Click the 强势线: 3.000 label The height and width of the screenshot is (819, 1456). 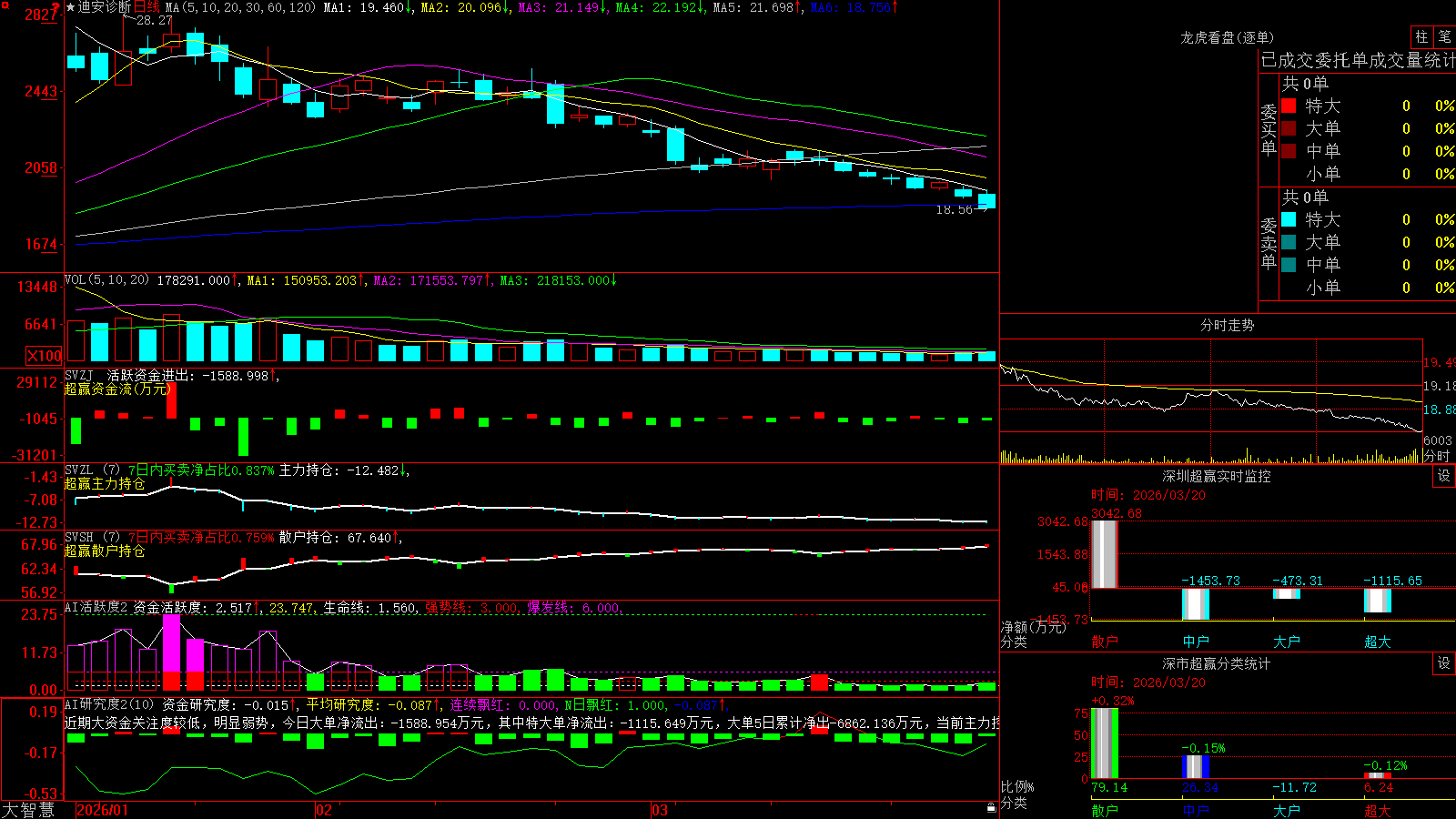pyautogui.click(x=472, y=608)
